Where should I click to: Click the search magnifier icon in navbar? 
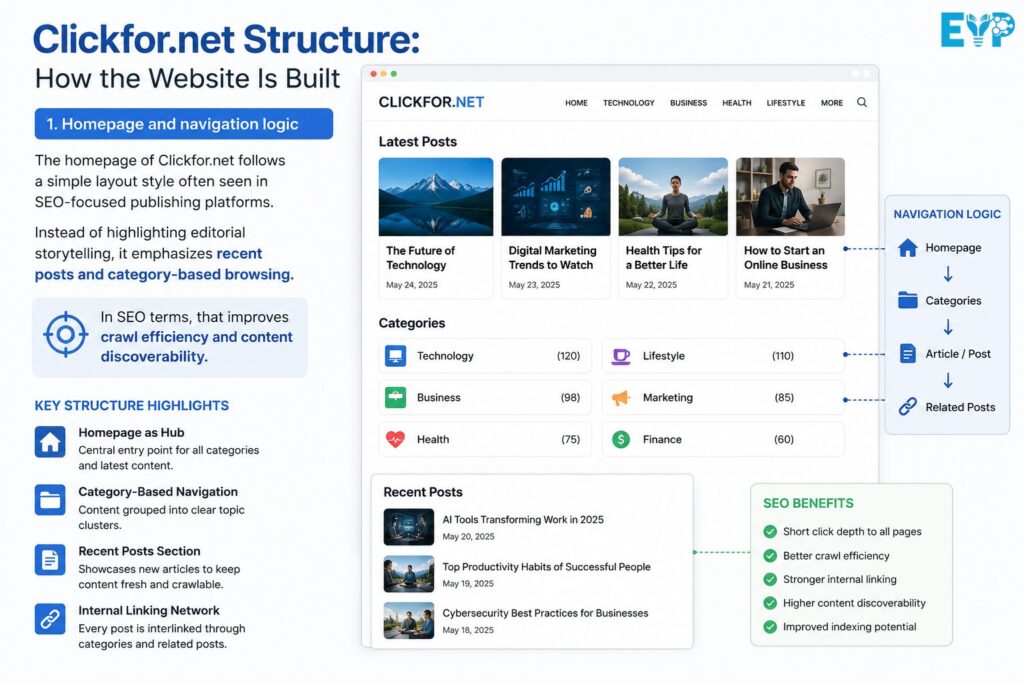pyautogui.click(x=862, y=103)
